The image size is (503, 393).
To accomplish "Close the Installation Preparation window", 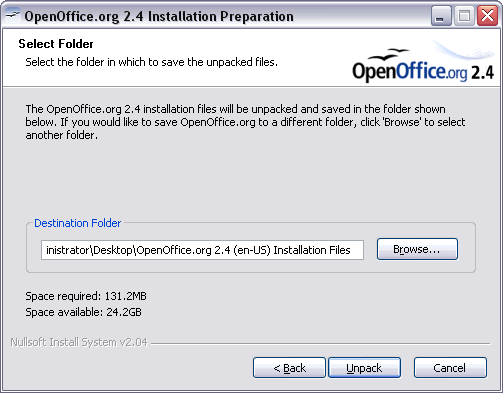I will [x=487, y=16].
